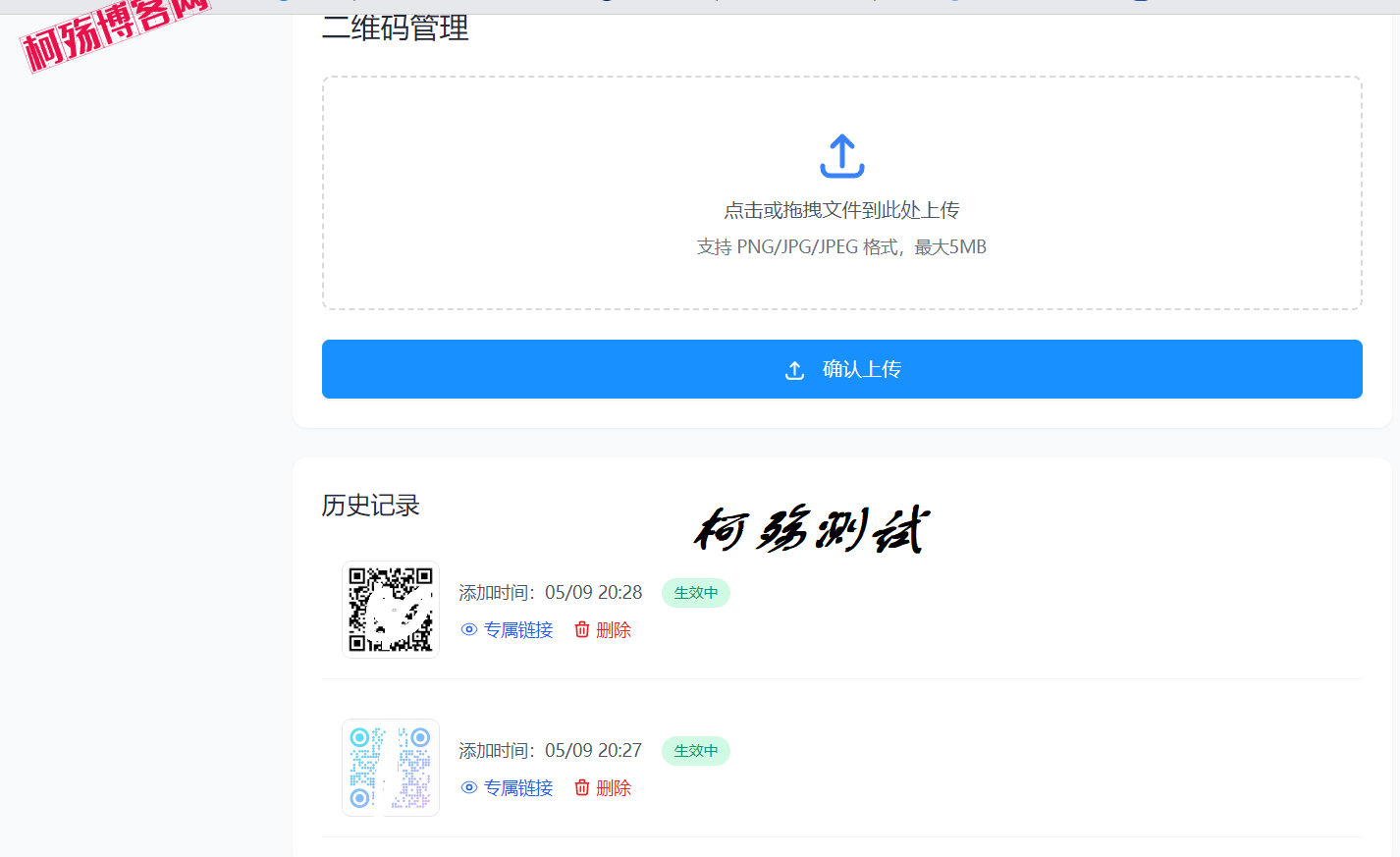
Task: Open 专属链接 for the 05/09 20:27 record
Action: 507,788
